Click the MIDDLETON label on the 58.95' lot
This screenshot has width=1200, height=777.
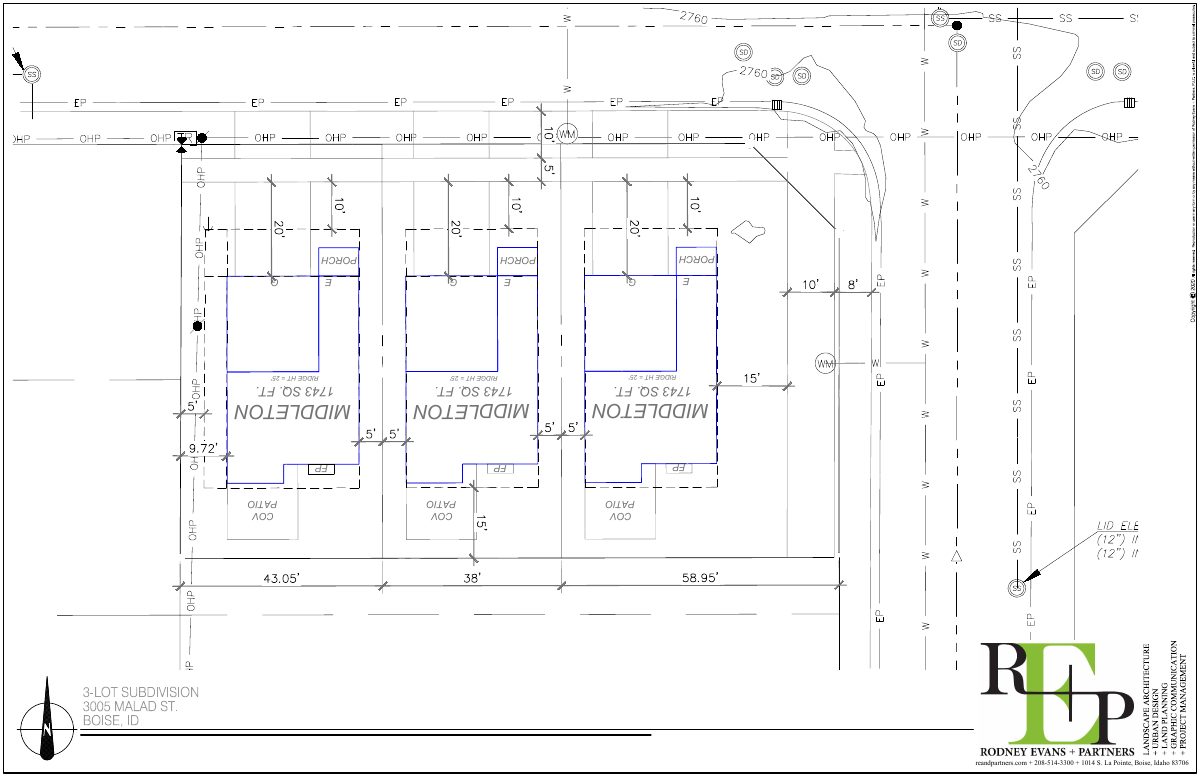649,412
